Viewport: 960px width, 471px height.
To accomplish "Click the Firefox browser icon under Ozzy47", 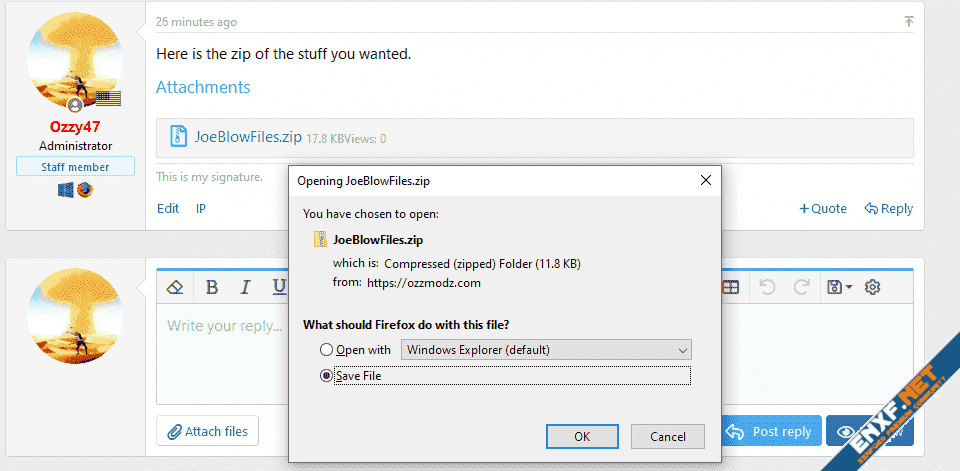I will pos(85,190).
